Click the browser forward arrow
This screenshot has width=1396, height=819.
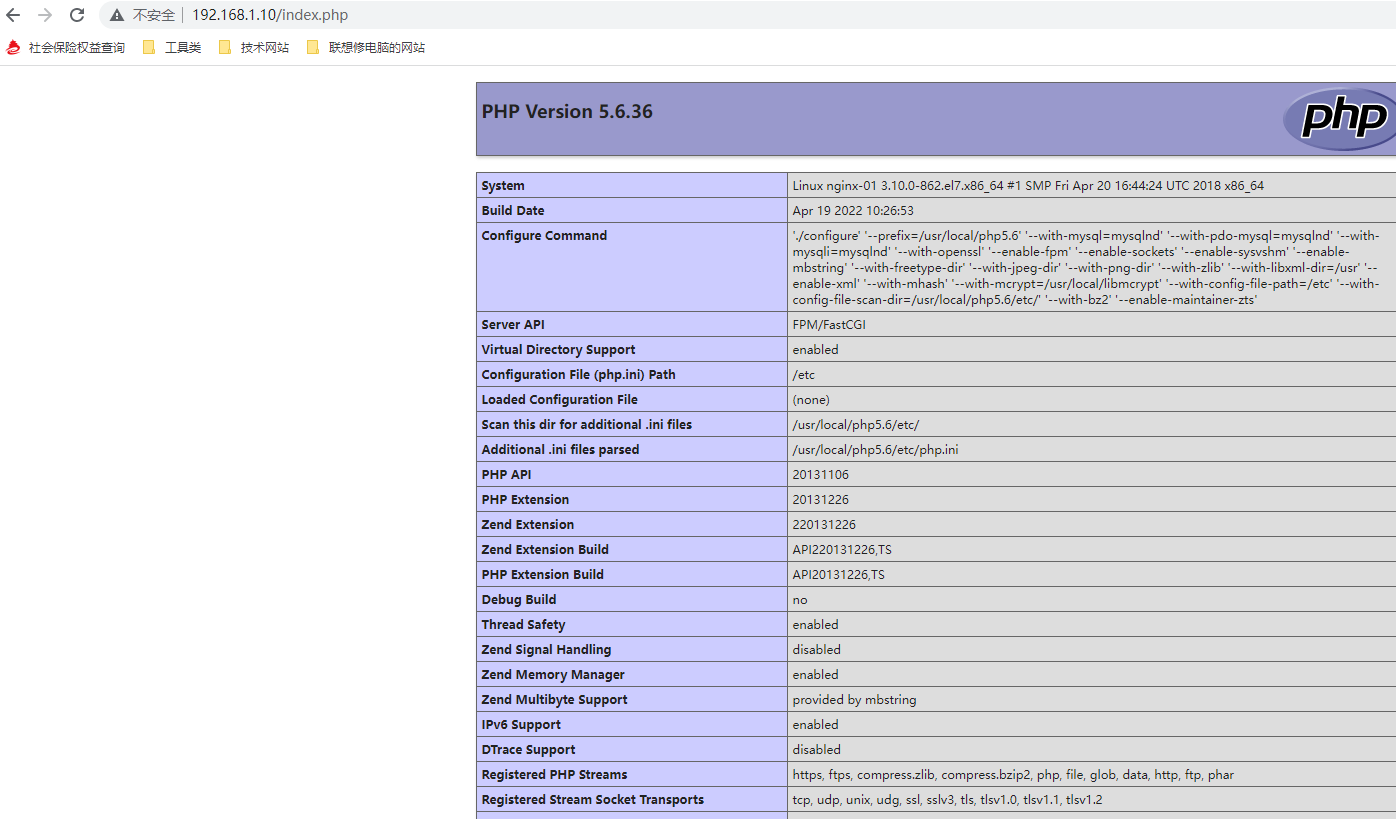tap(45, 15)
